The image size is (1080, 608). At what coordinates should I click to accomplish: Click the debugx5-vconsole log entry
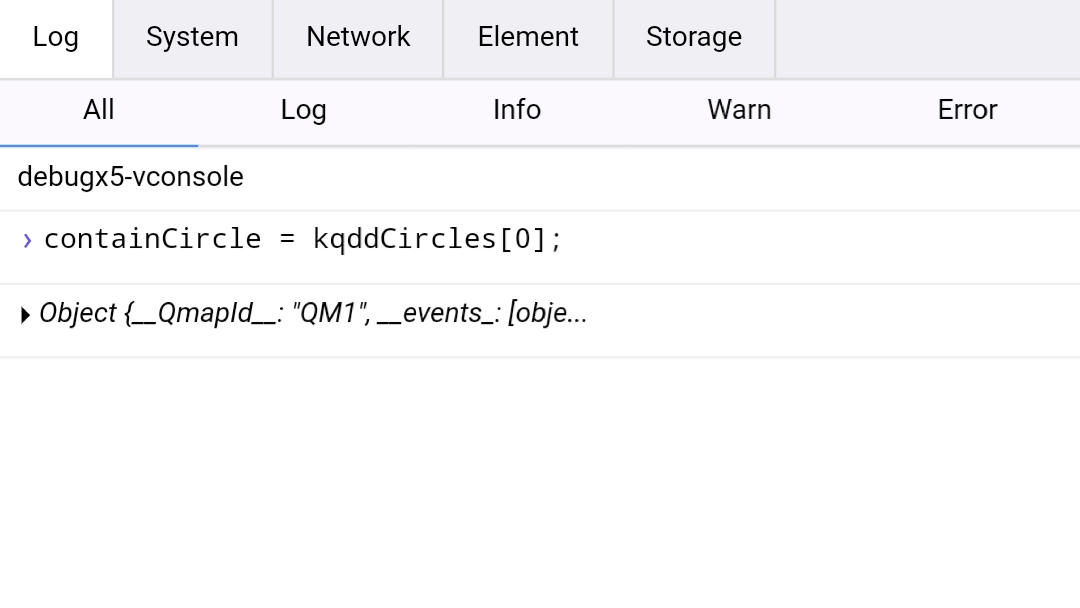(131, 177)
